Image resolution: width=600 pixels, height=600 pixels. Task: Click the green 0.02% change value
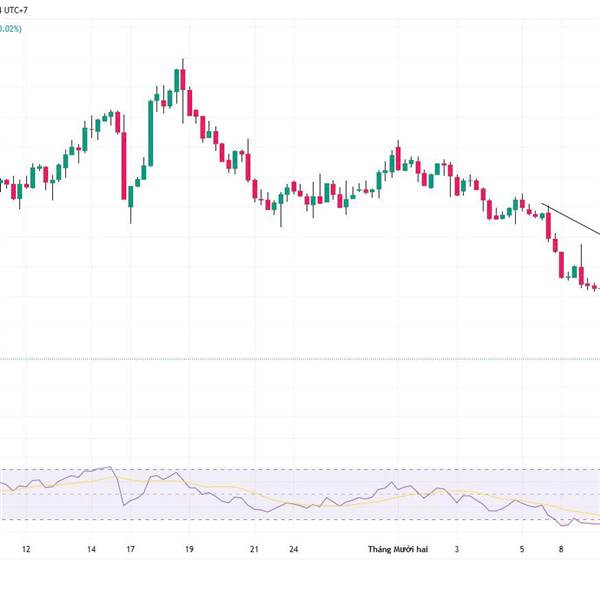tap(10, 29)
